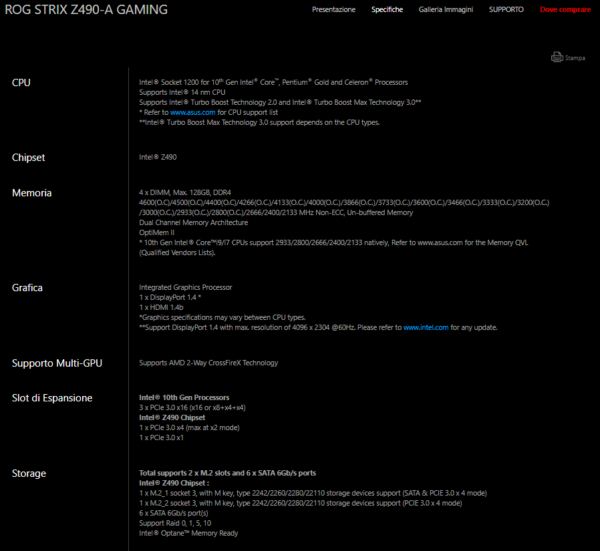This screenshot has width=600, height=551.
Task: Select the Slot di Espansione heading
Action: coord(52,398)
